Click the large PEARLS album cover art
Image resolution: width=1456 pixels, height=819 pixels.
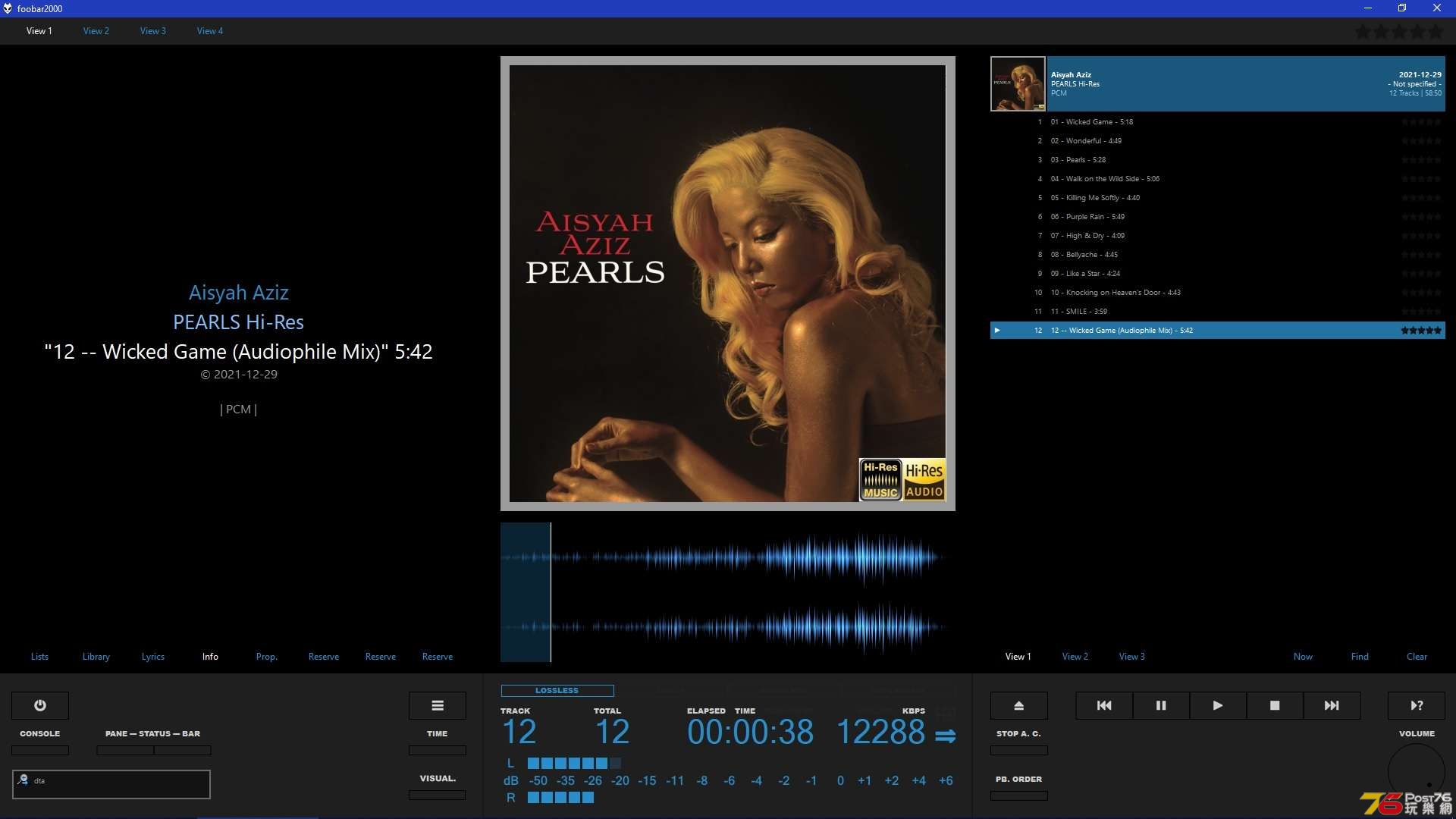pyautogui.click(x=727, y=284)
